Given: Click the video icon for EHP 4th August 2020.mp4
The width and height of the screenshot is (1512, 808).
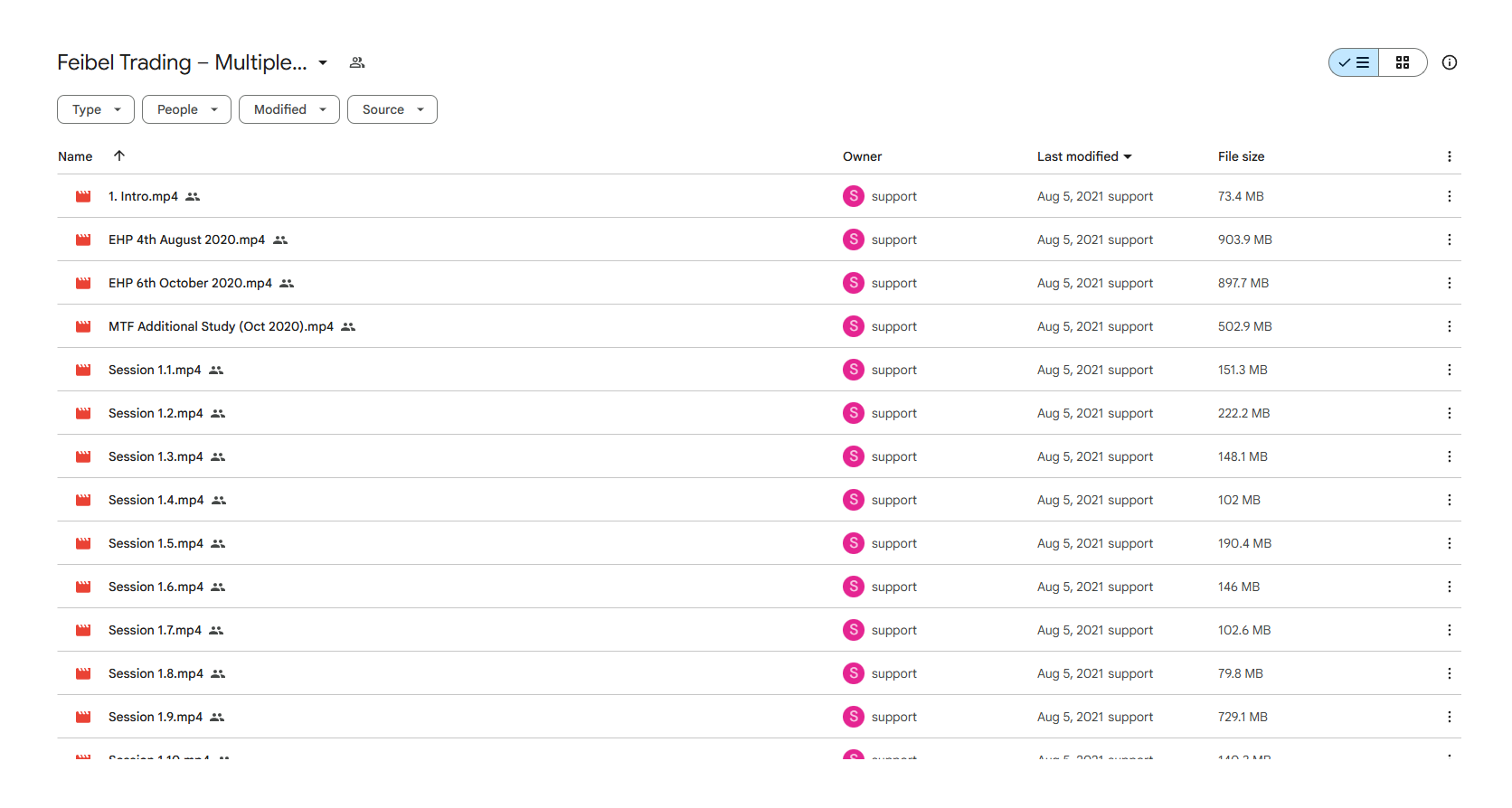Looking at the screenshot, I should [83, 240].
